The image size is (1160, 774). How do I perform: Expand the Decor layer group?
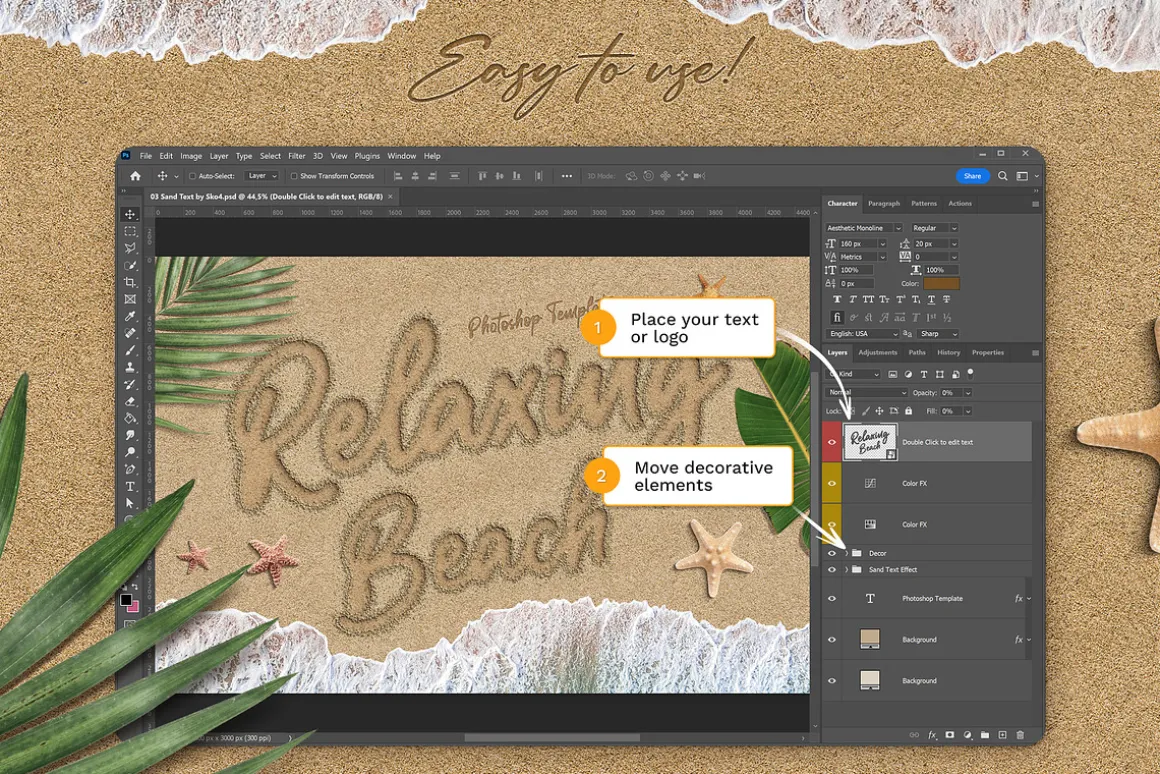(847, 553)
